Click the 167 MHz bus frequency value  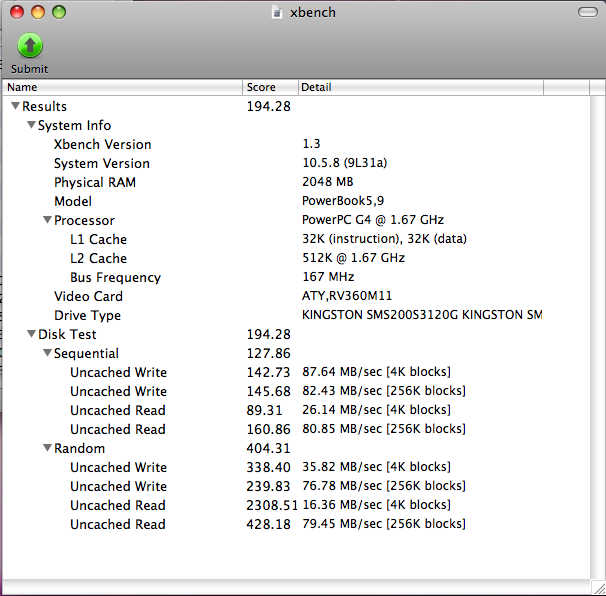click(x=328, y=277)
